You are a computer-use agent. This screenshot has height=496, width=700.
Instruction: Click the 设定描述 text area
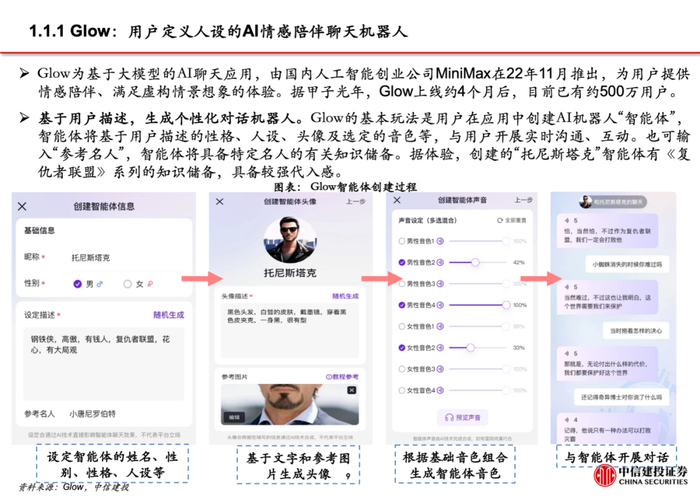[104, 364]
